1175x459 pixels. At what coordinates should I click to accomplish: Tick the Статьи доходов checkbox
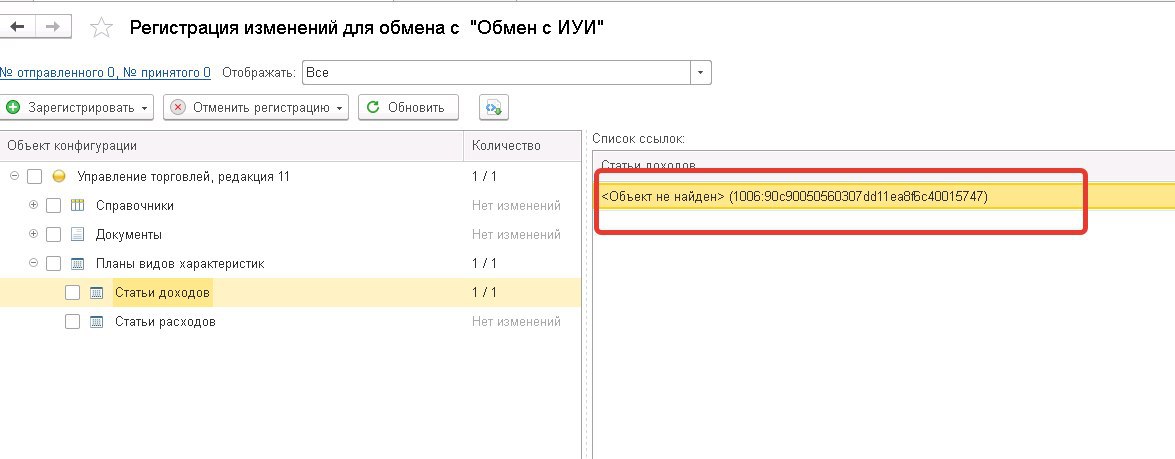[x=72, y=293]
